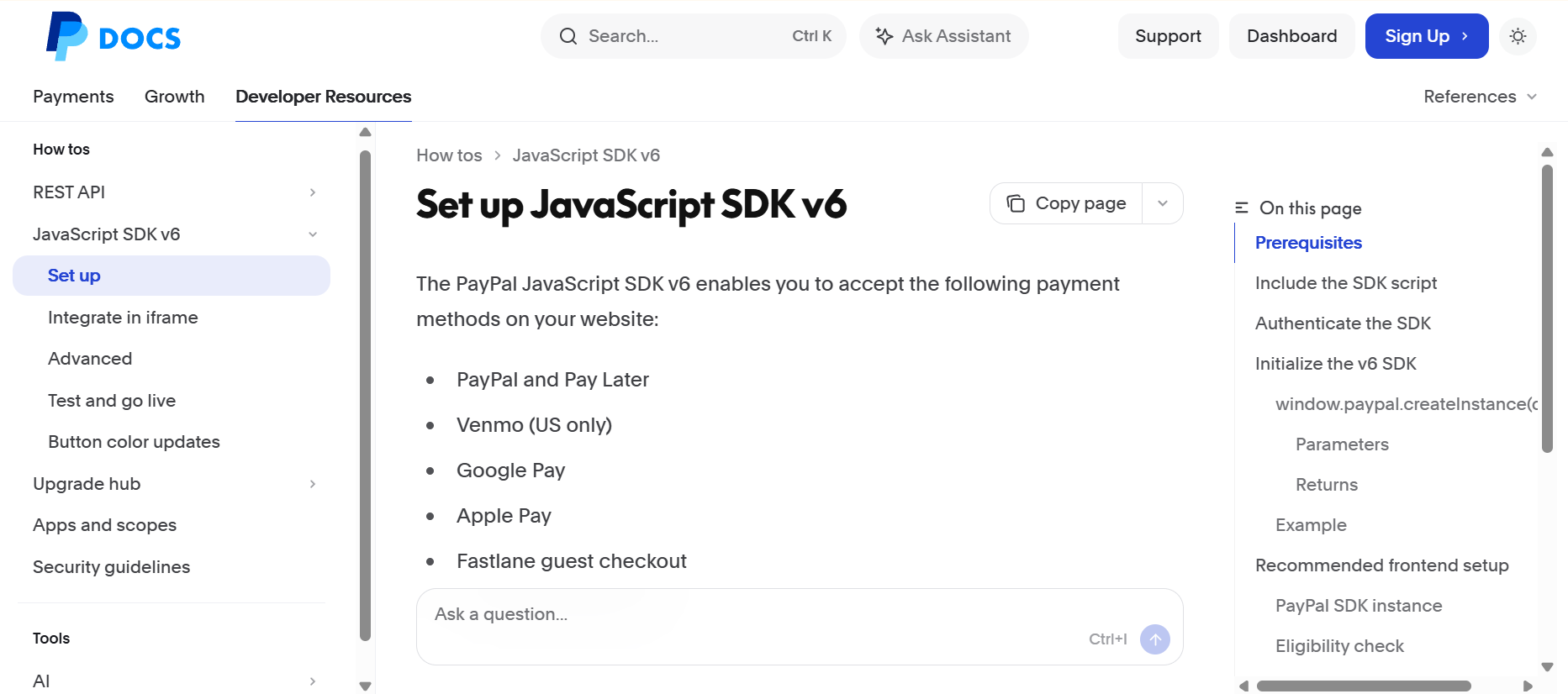Jump to Returns section

point(1327,485)
